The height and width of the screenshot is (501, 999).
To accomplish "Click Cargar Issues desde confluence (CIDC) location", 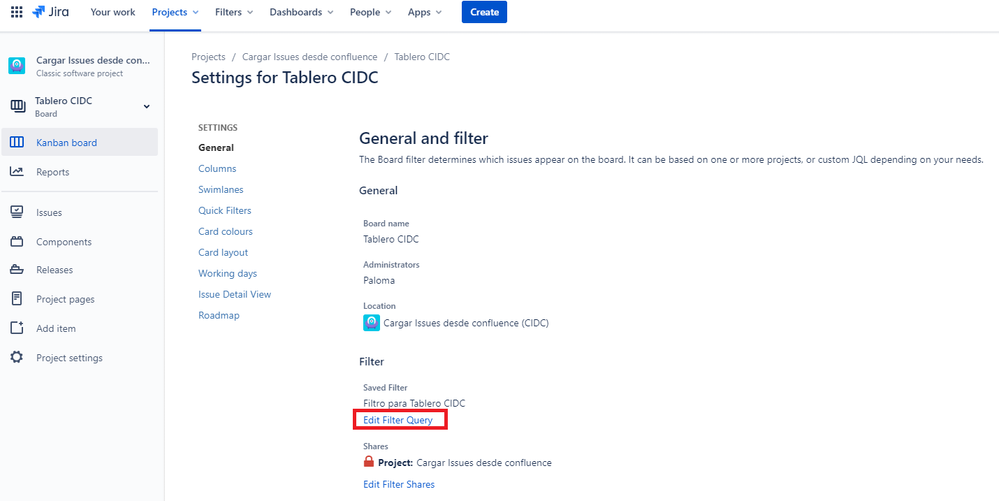I will 466,323.
